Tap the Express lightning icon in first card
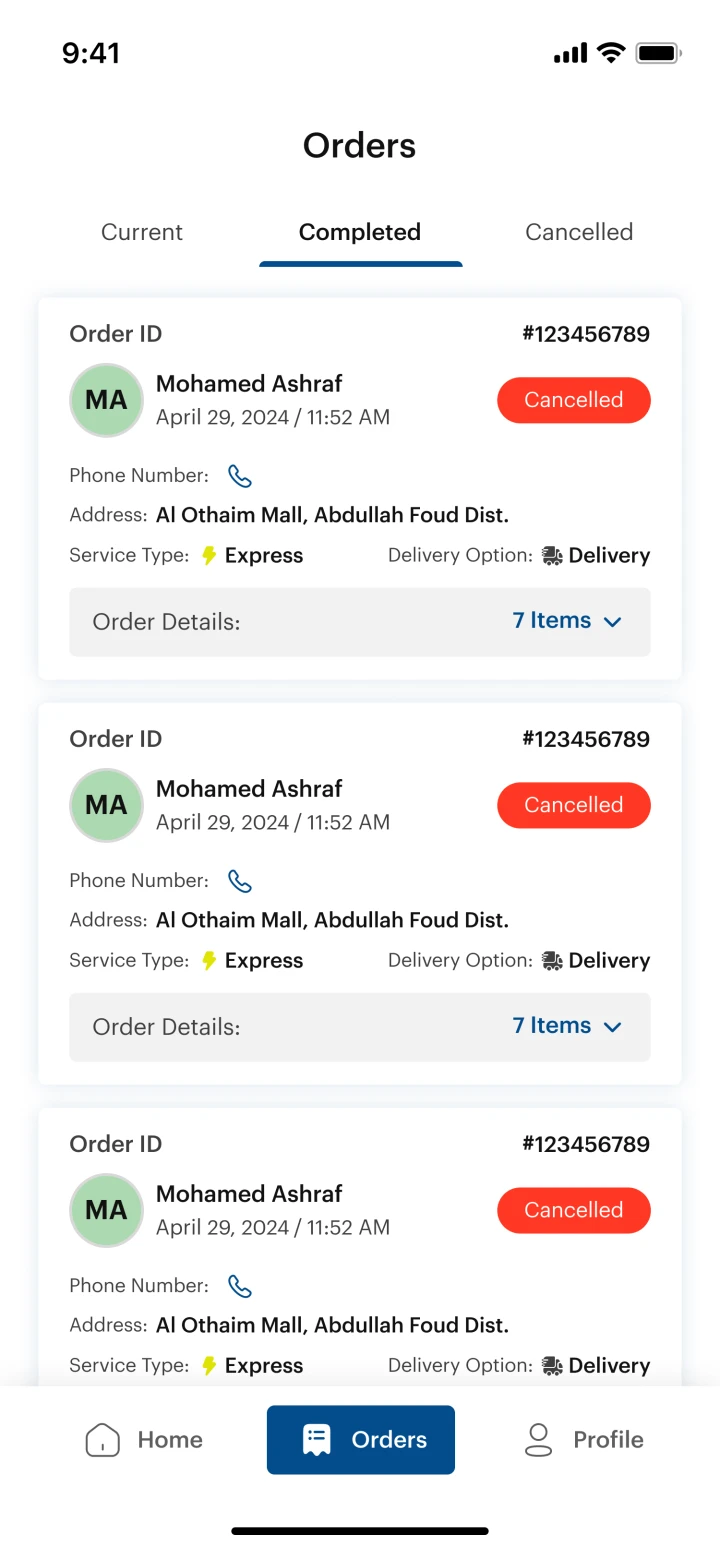720x1559 pixels. pos(209,556)
